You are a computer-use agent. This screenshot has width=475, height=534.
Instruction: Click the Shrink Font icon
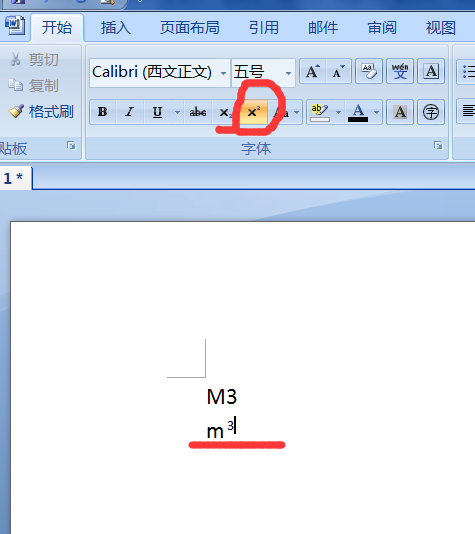point(338,71)
